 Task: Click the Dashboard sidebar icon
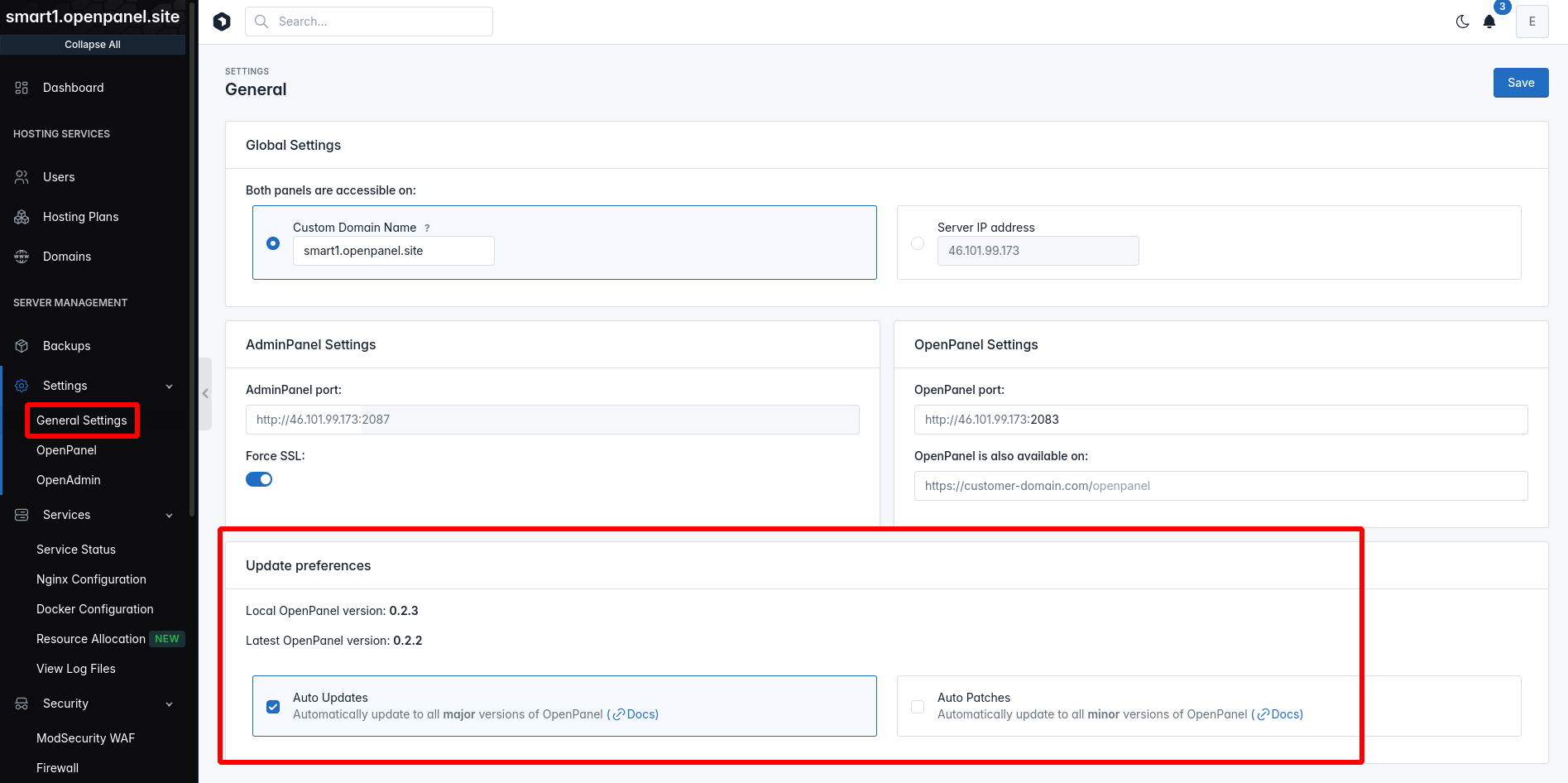[x=22, y=88]
